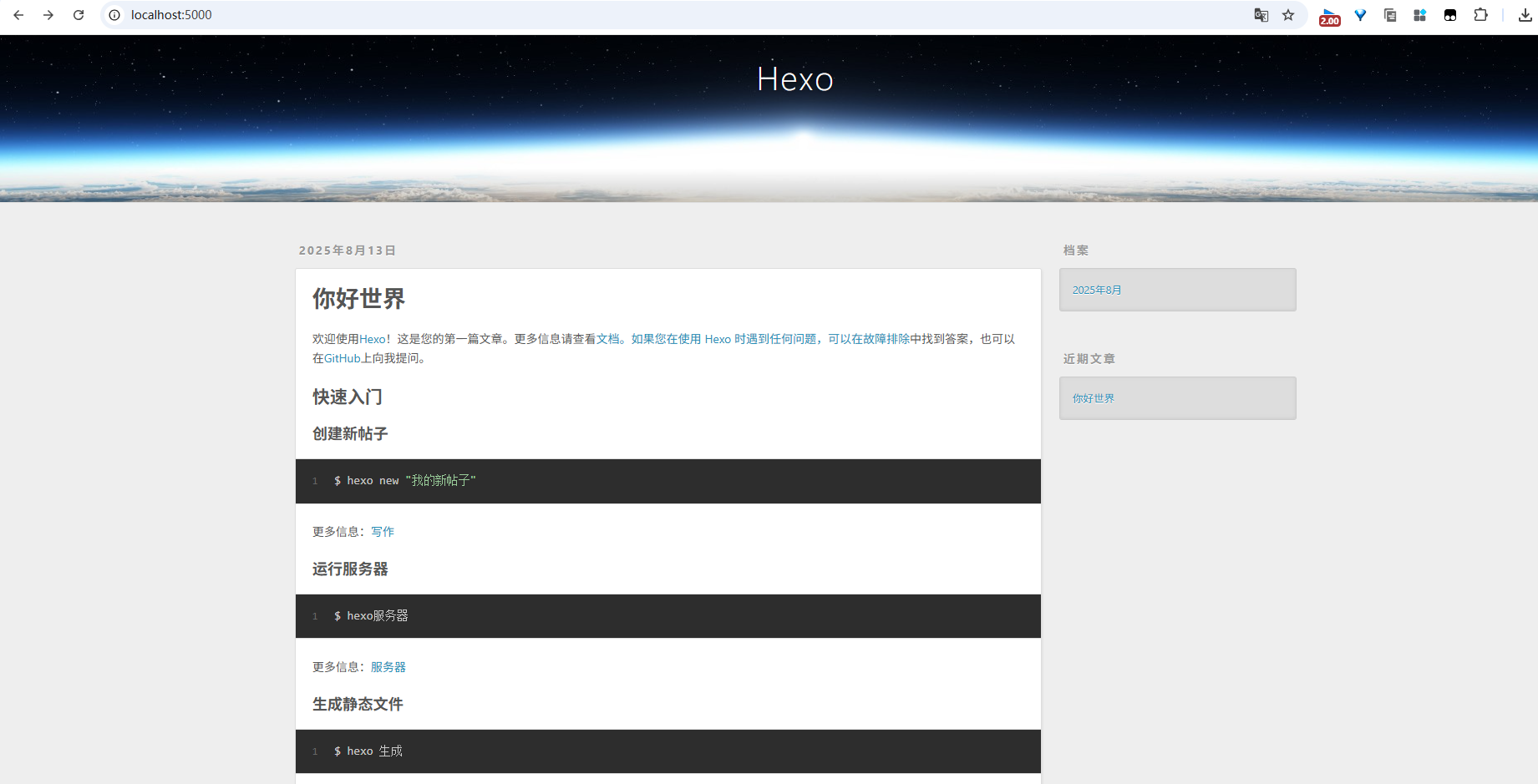Click the 快速入门 heading
The height and width of the screenshot is (784, 1538).
(x=348, y=397)
